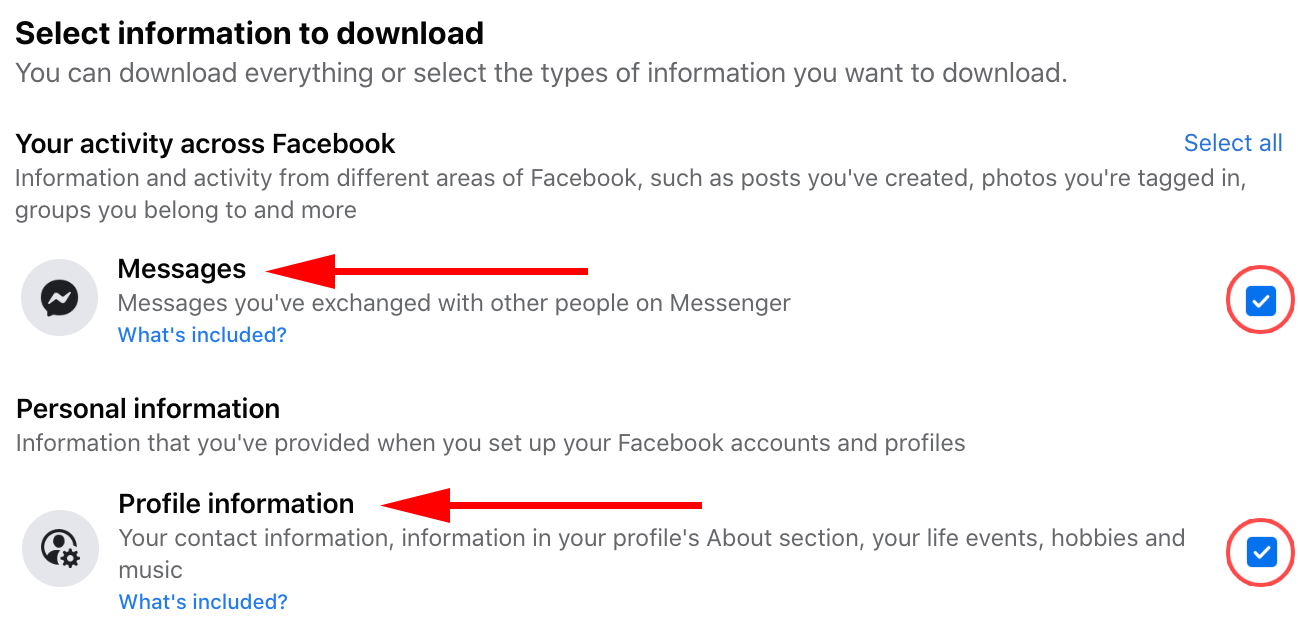The image size is (1298, 633).
Task: Click the Personal information section header
Action: [147, 408]
